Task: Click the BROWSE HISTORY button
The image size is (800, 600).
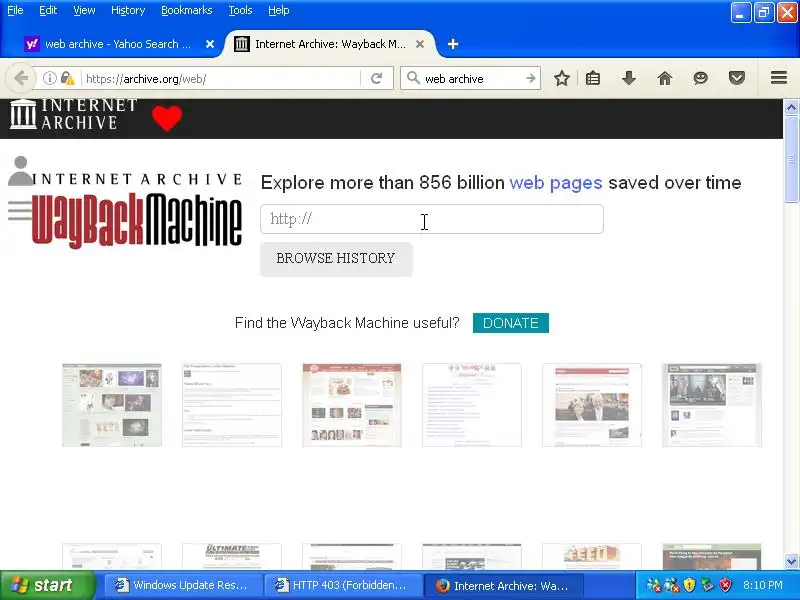Action: [336, 259]
